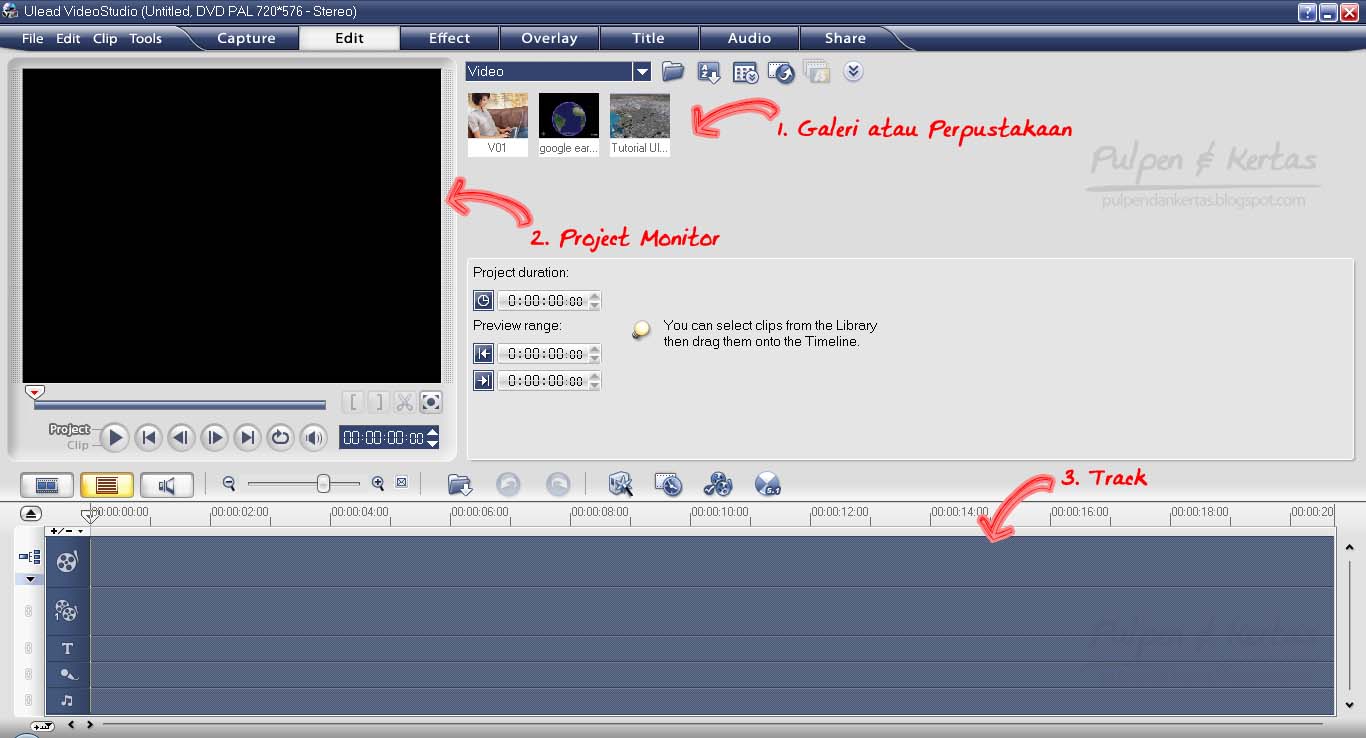Open the Library Manager icon
The image size is (1366, 738).
(745, 72)
